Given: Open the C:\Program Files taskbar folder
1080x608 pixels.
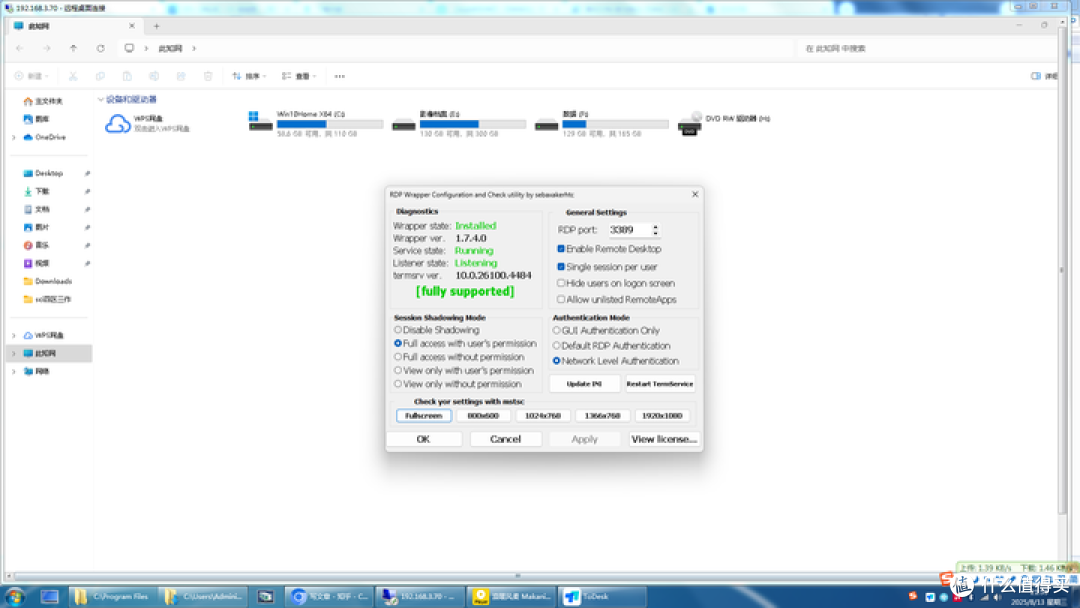Looking at the screenshot, I should pyautogui.click(x=114, y=596).
